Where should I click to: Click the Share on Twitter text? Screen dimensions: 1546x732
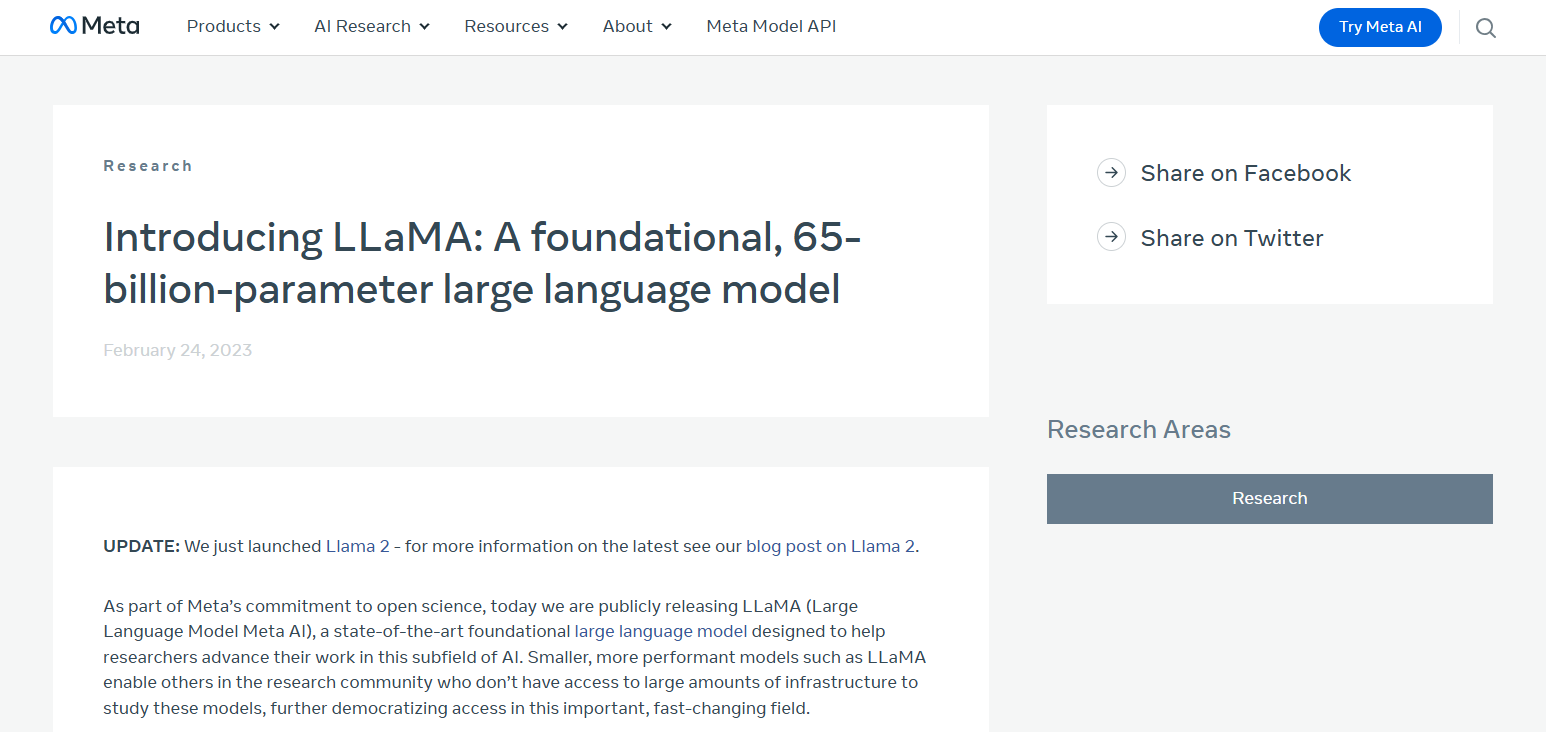click(x=1232, y=238)
